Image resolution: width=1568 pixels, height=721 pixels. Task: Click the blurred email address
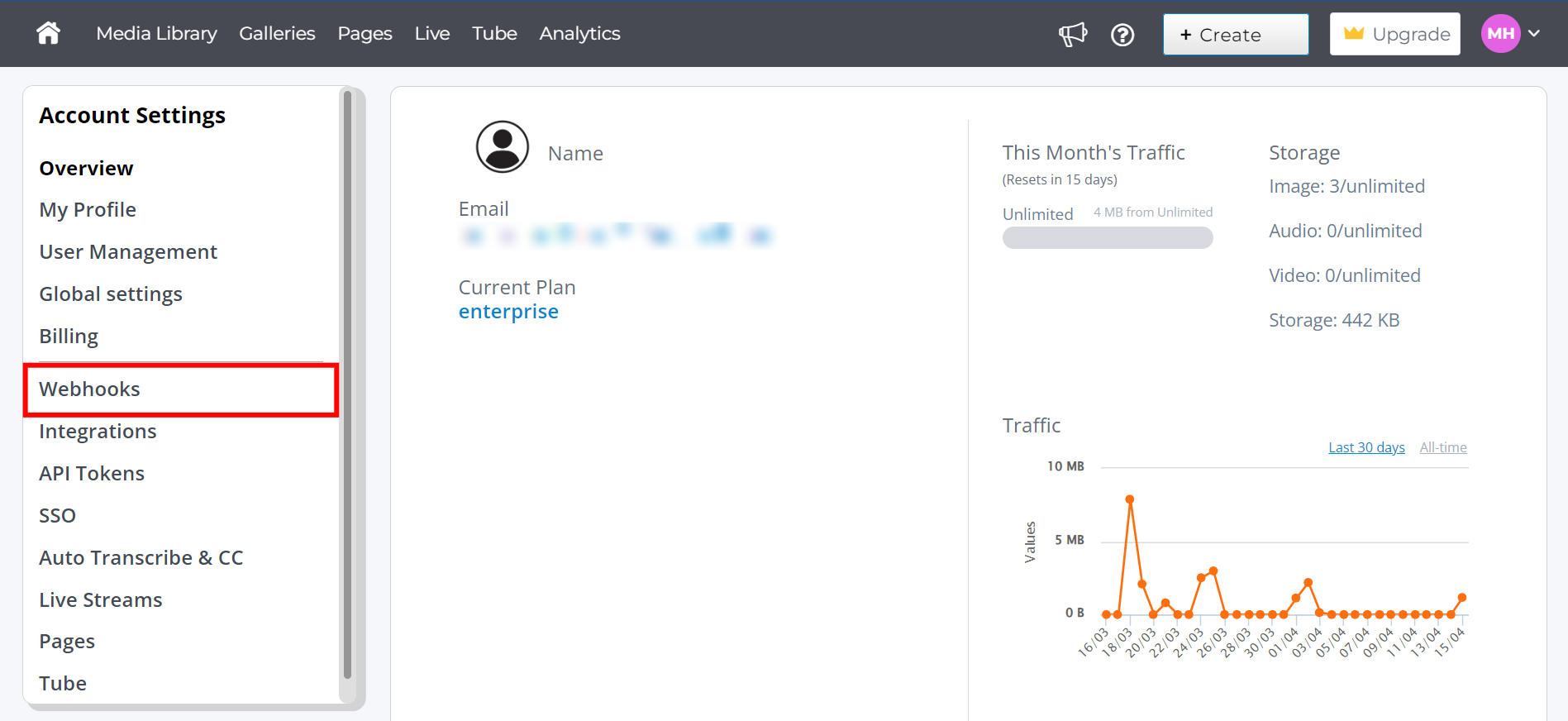click(616, 236)
